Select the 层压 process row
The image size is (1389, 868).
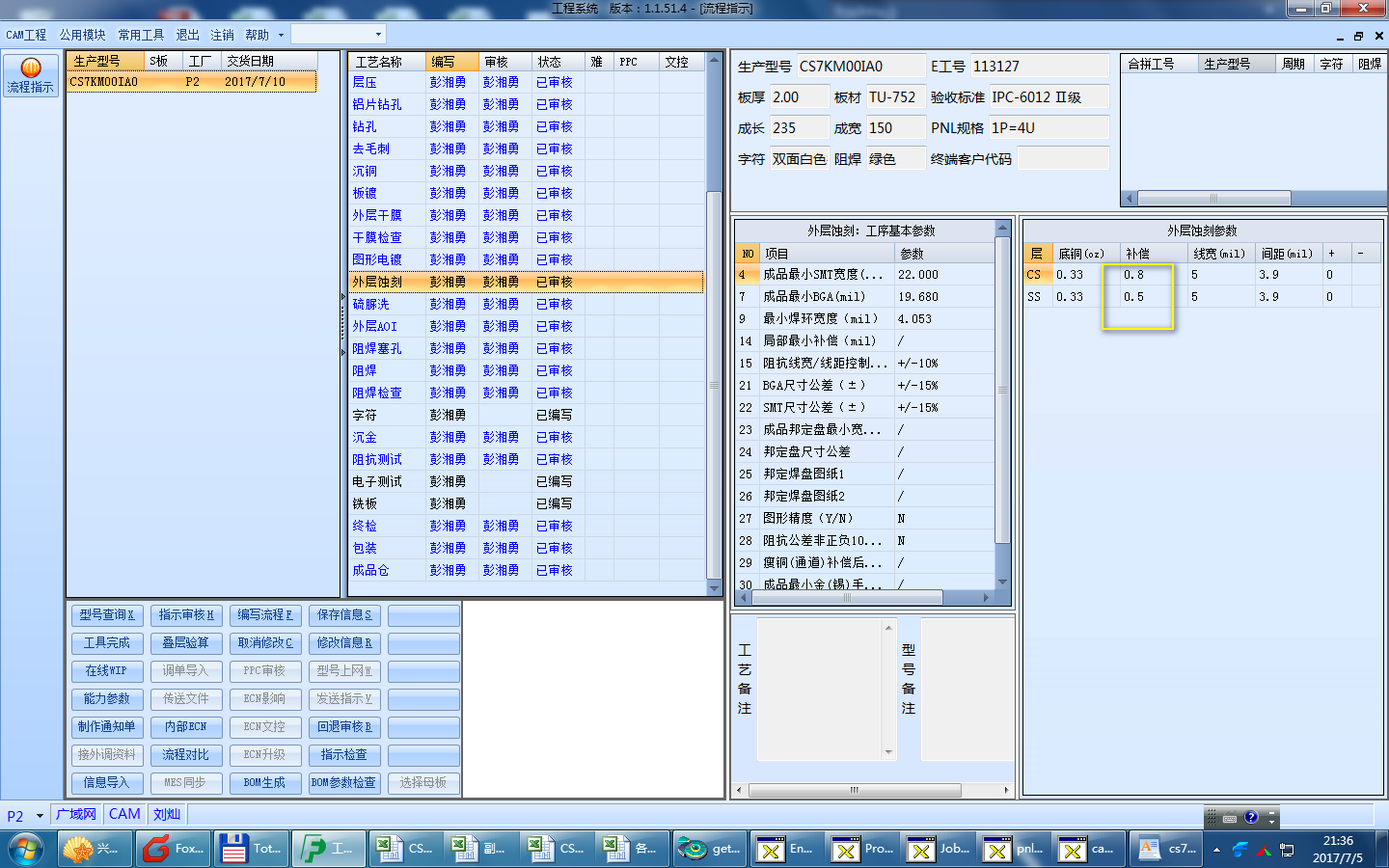click(527, 83)
